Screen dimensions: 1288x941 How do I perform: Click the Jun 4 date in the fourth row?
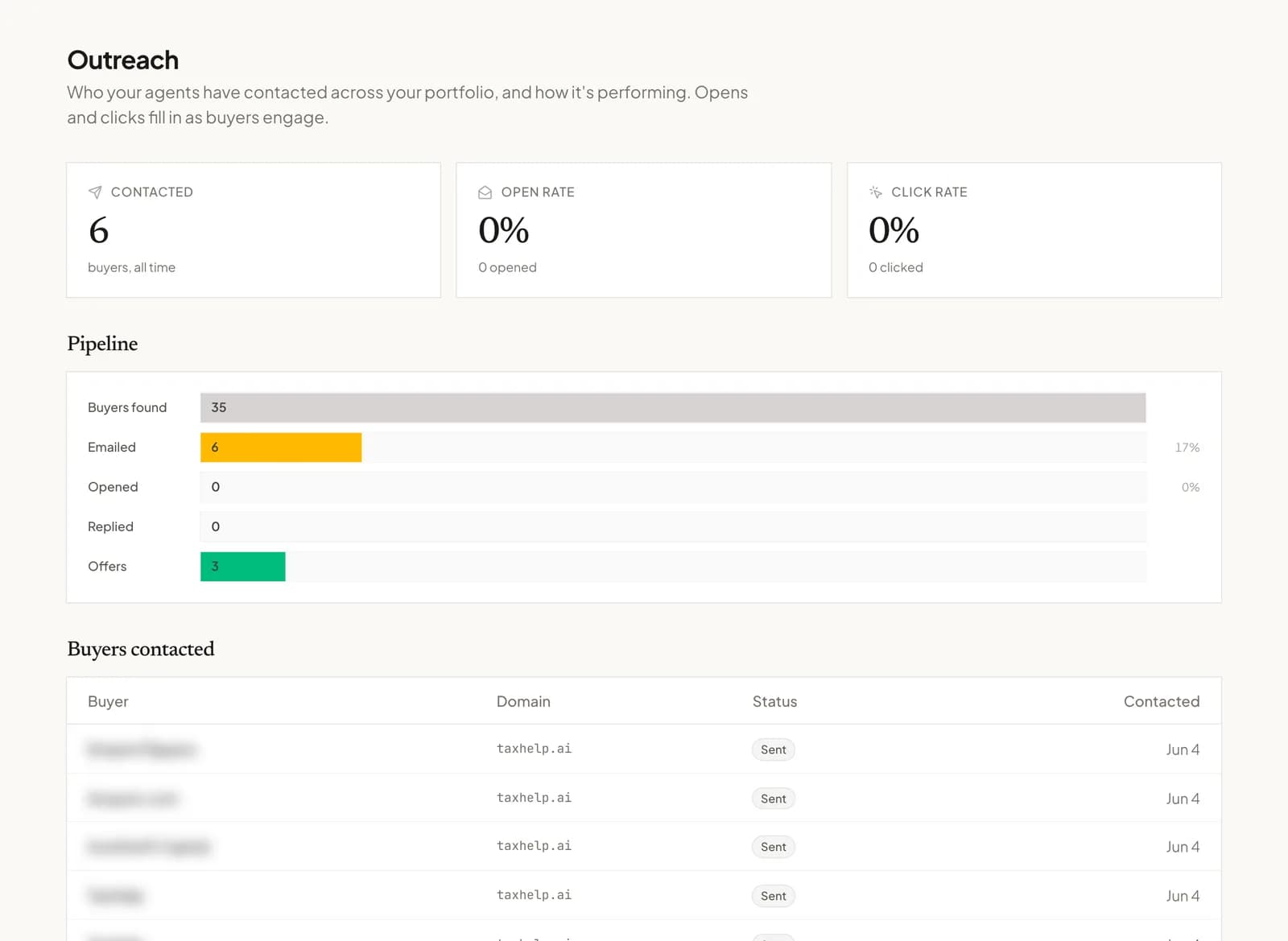click(x=1183, y=896)
